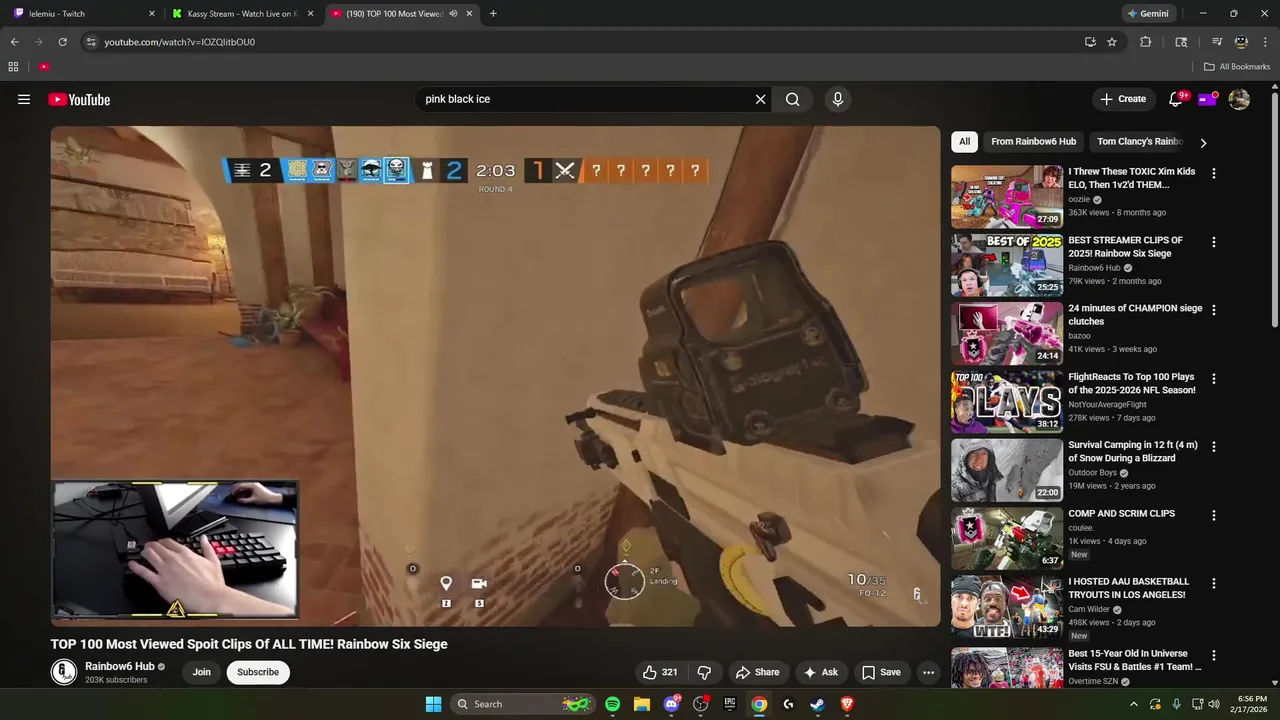Screen dimensions: 1280x720
Task: Open Gemini in Chrome
Action: [x=1148, y=14]
